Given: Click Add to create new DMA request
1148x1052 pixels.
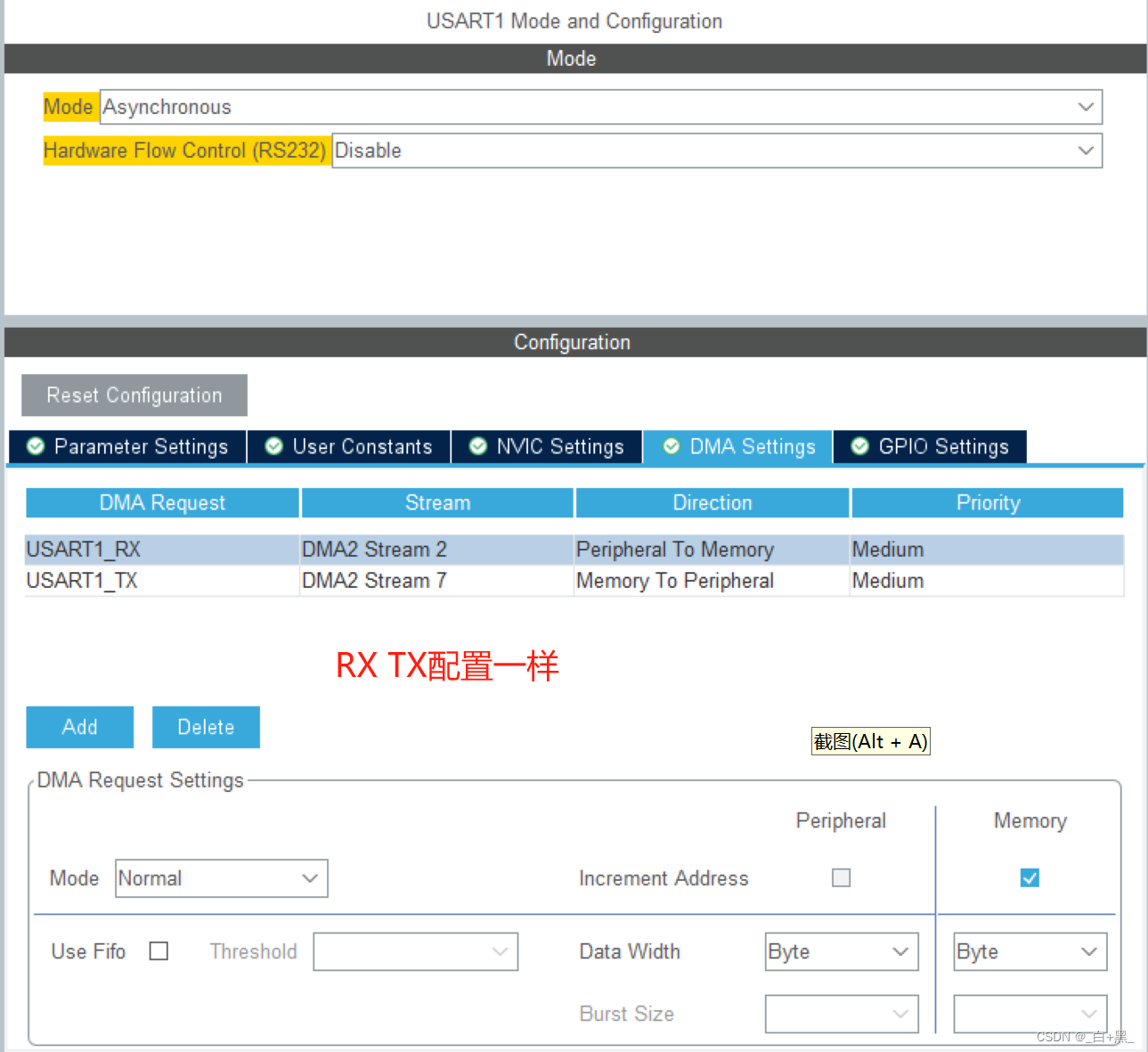Looking at the screenshot, I should (79, 727).
